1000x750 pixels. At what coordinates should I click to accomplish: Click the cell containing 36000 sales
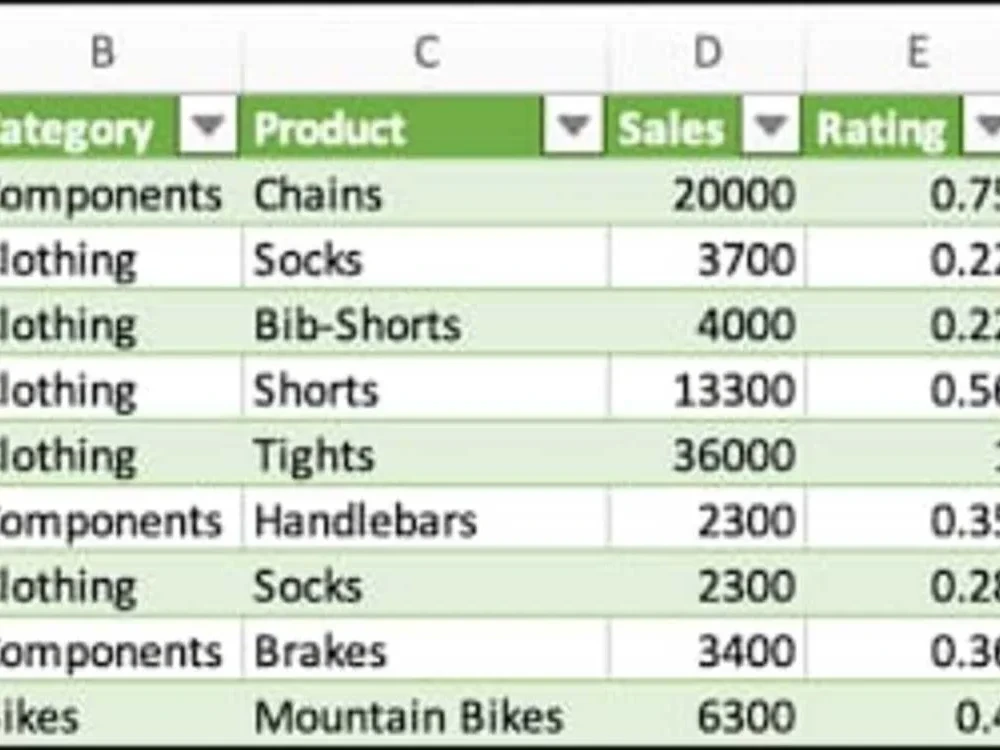[700, 455]
